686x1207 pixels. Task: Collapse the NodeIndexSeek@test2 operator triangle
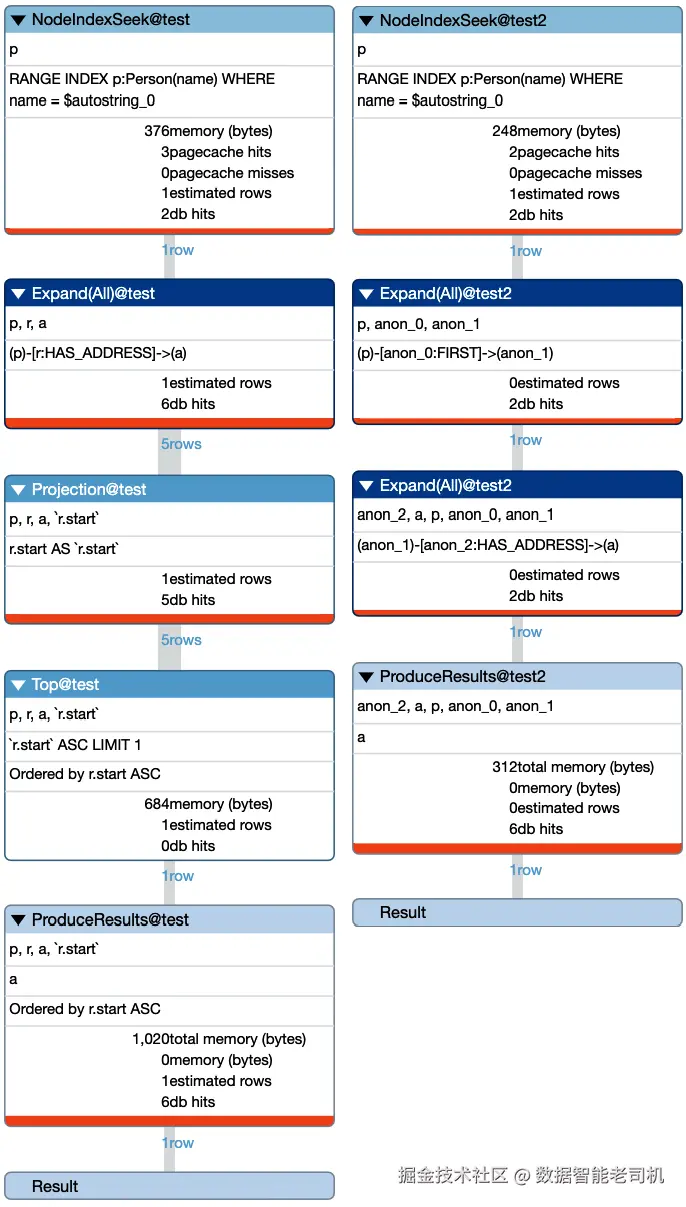click(x=366, y=20)
